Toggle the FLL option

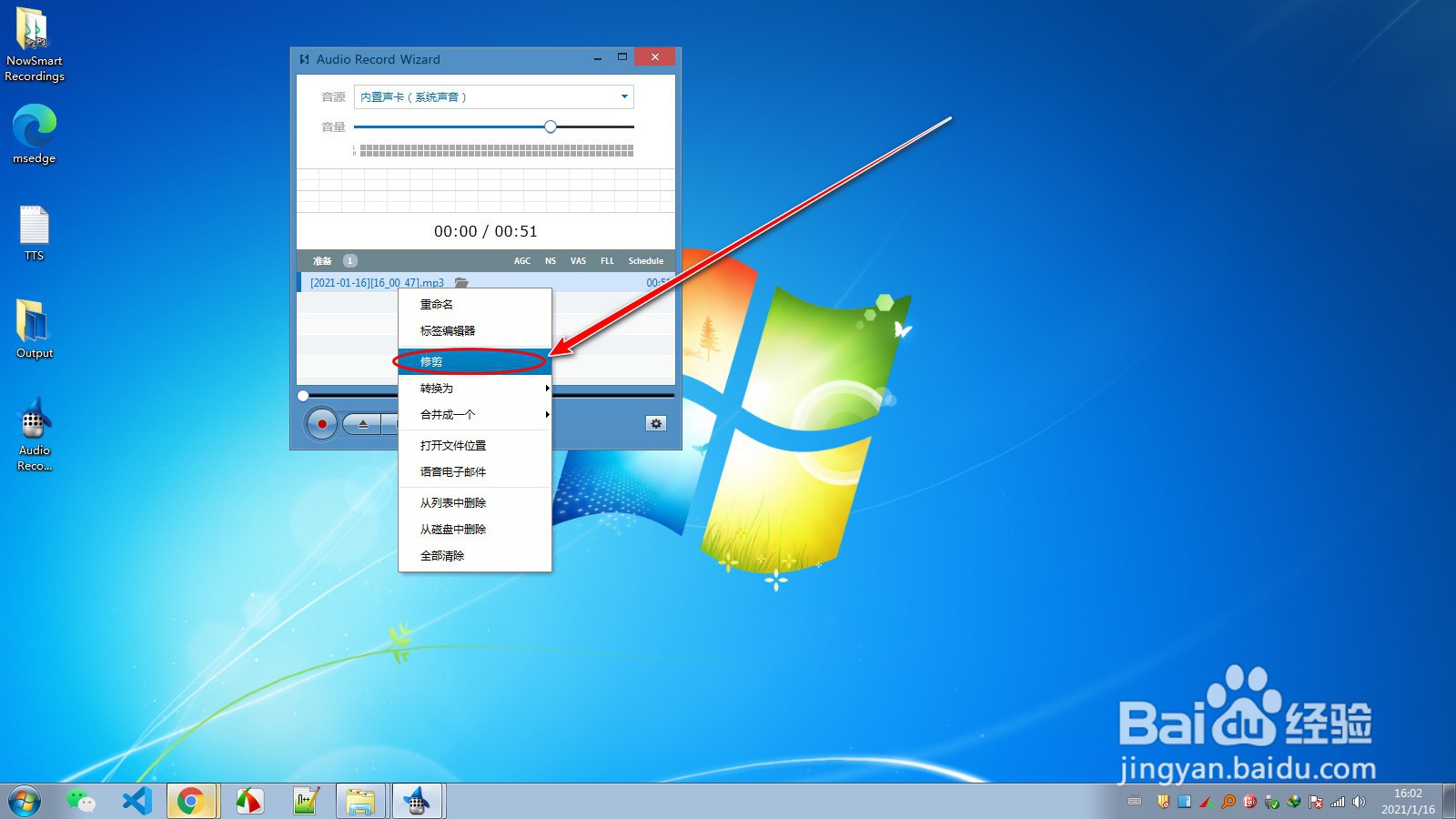(x=607, y=261)
